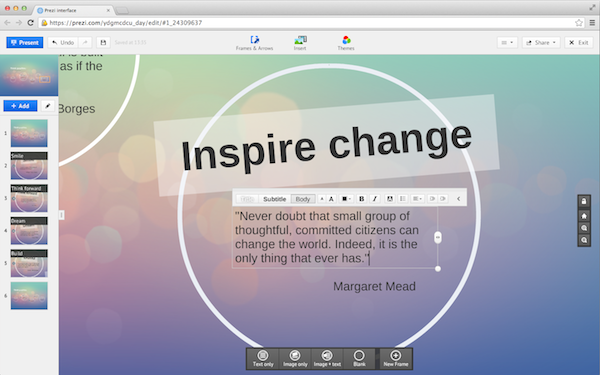Toggle bullet list formatting
600x375 pixels.
tap(403, 199)
